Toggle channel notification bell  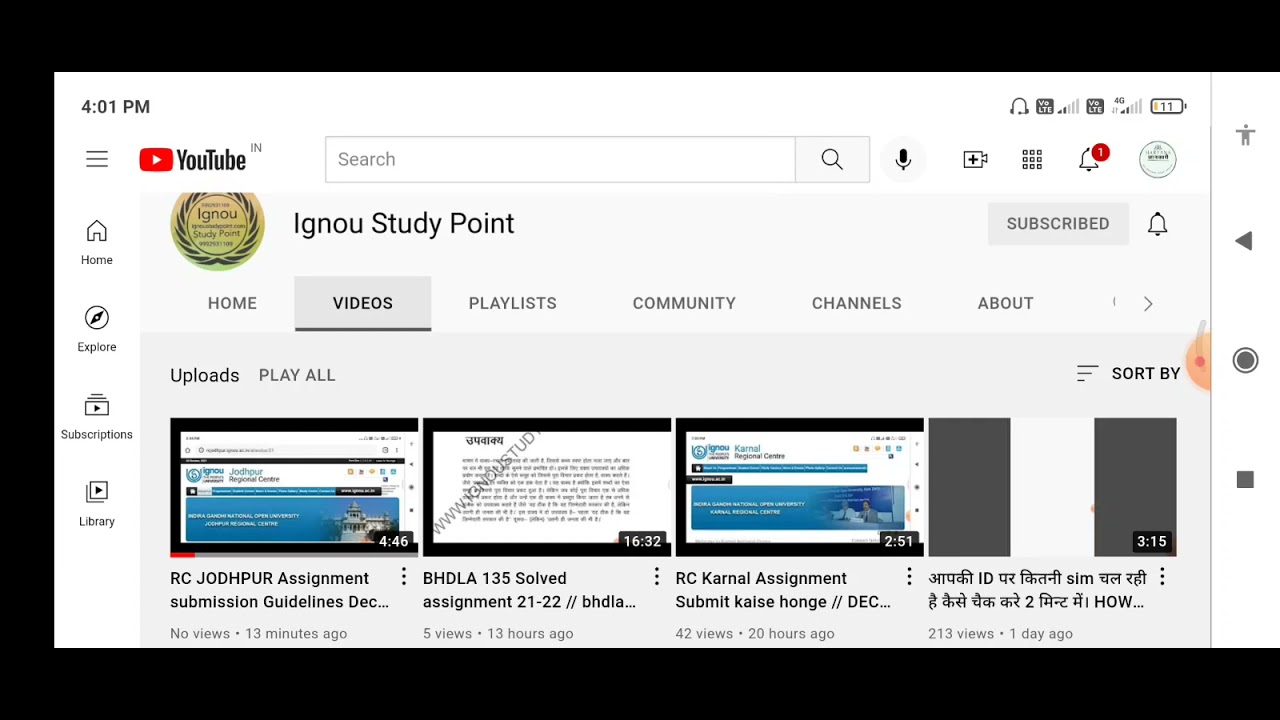click(x=1157, y=224)
